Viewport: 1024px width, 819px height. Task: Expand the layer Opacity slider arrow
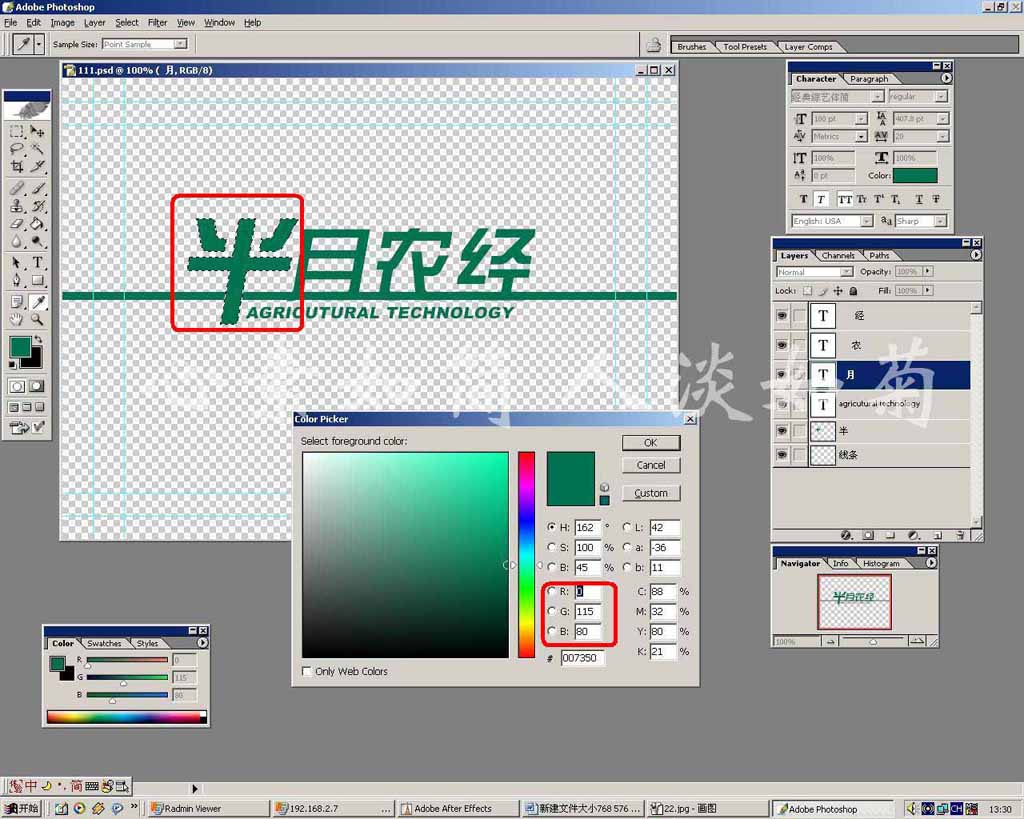coord(928,271)
